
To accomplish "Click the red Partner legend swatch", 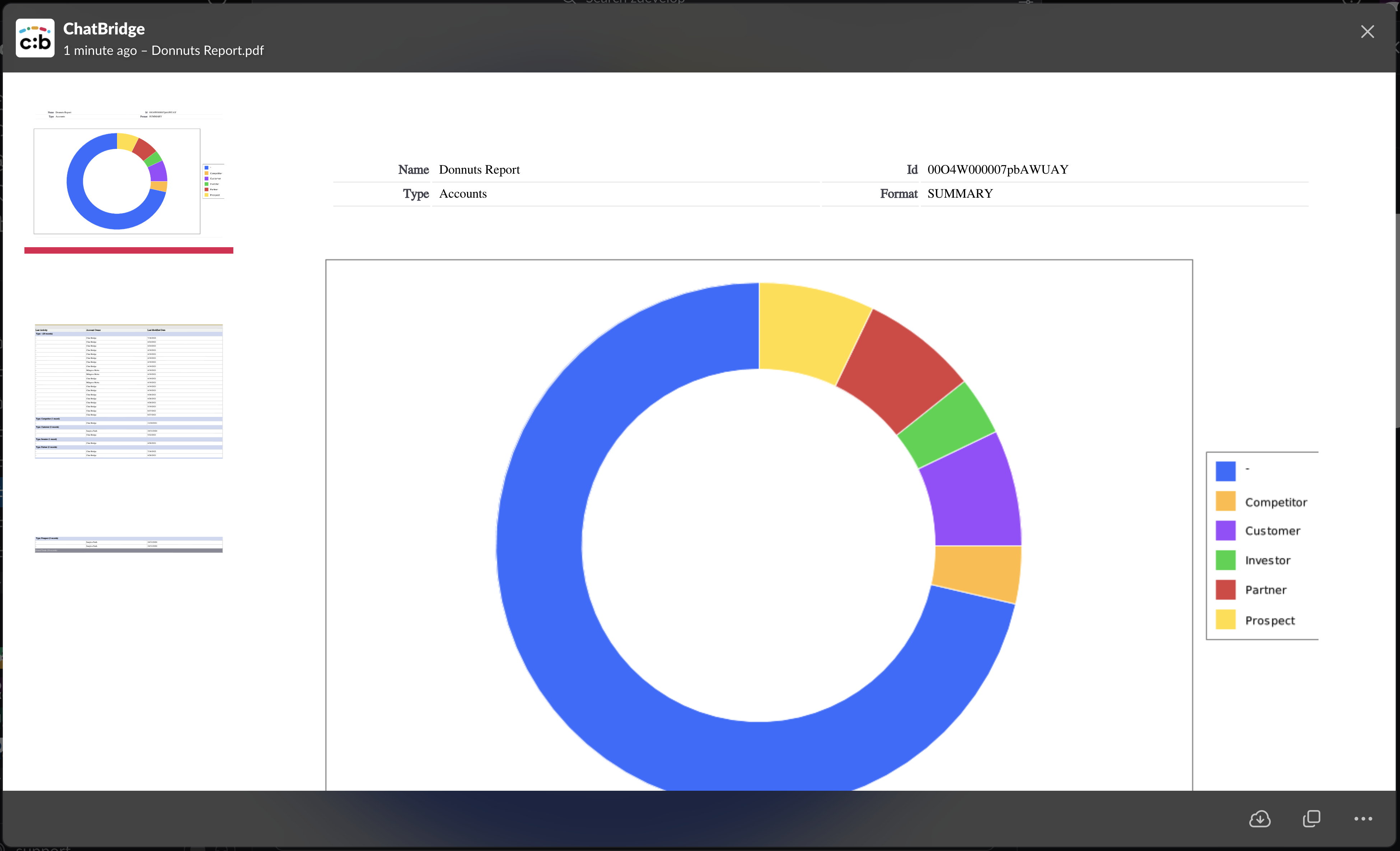I will (x=1225, y=590).
